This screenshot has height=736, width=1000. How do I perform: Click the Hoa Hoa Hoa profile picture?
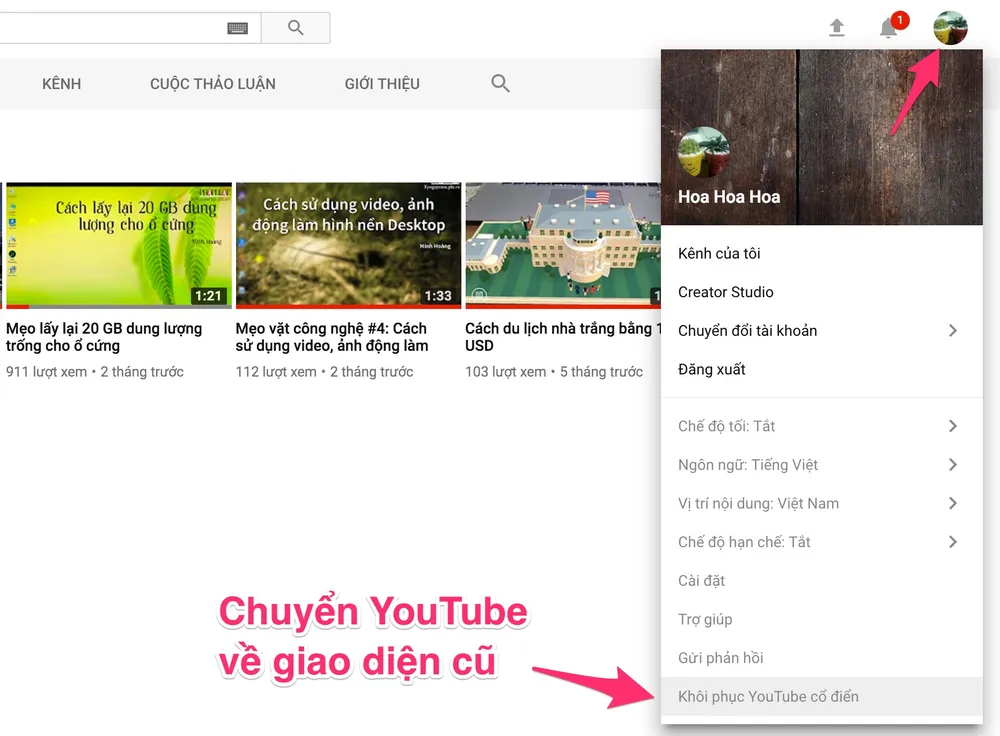(x=703, y=152)
